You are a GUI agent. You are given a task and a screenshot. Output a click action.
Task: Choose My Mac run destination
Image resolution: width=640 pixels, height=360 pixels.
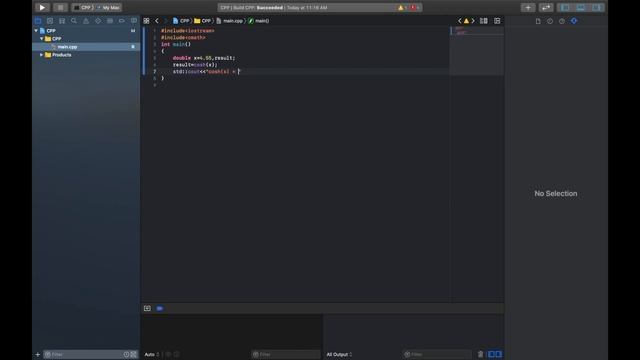coord(109,7)
